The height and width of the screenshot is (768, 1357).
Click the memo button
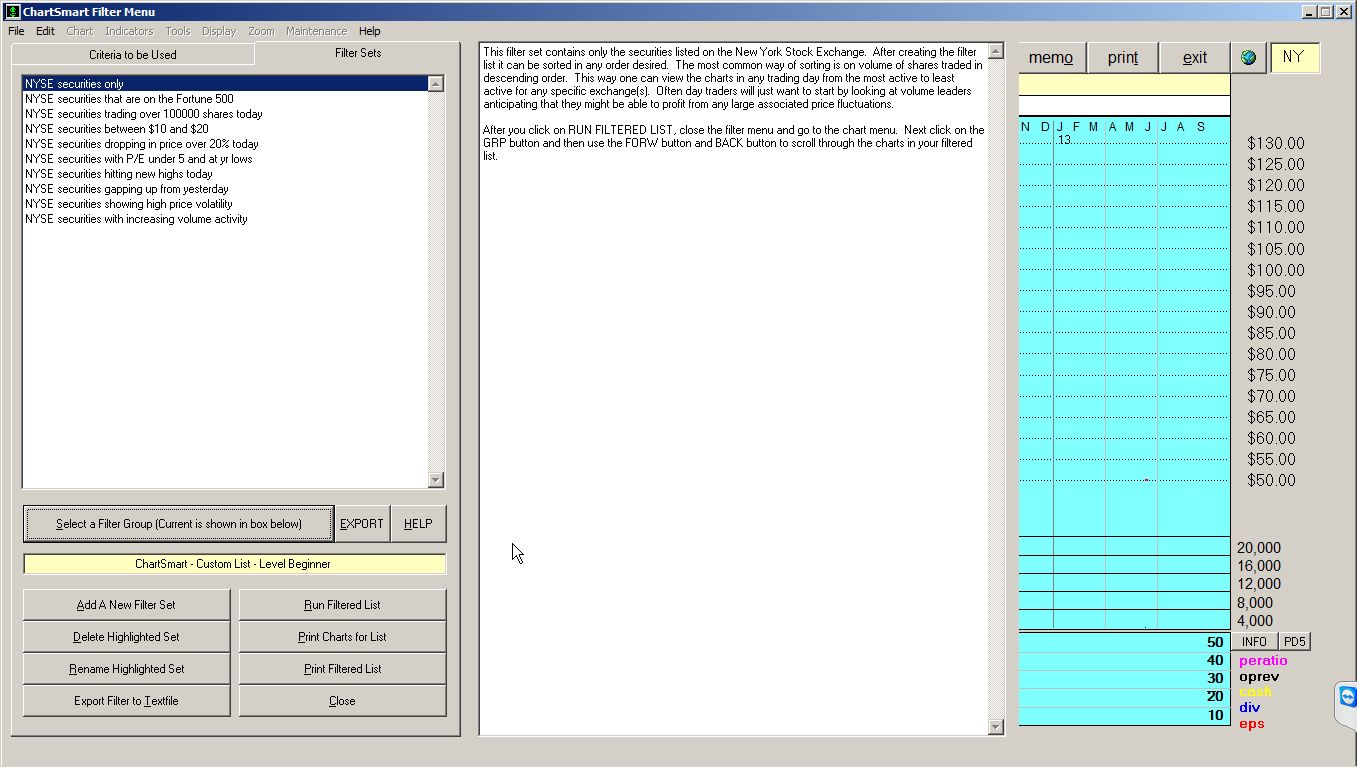pyautogui.click(x=1050, y=58)
